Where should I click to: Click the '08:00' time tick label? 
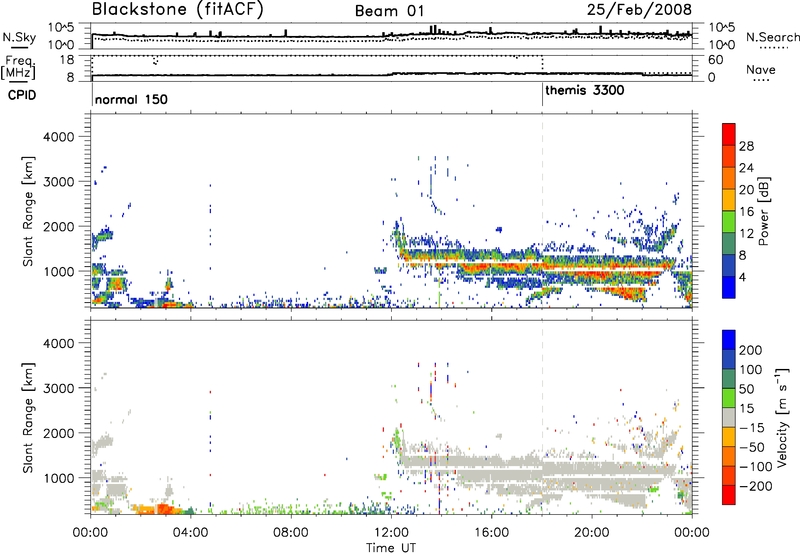tap(291, 533)
